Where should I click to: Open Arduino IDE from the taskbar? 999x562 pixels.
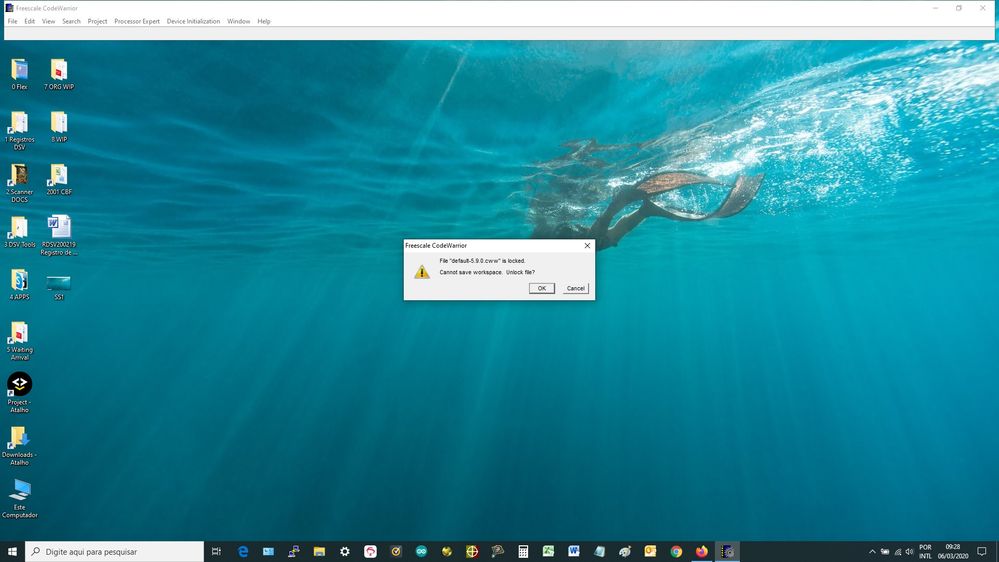pos(421,551)
